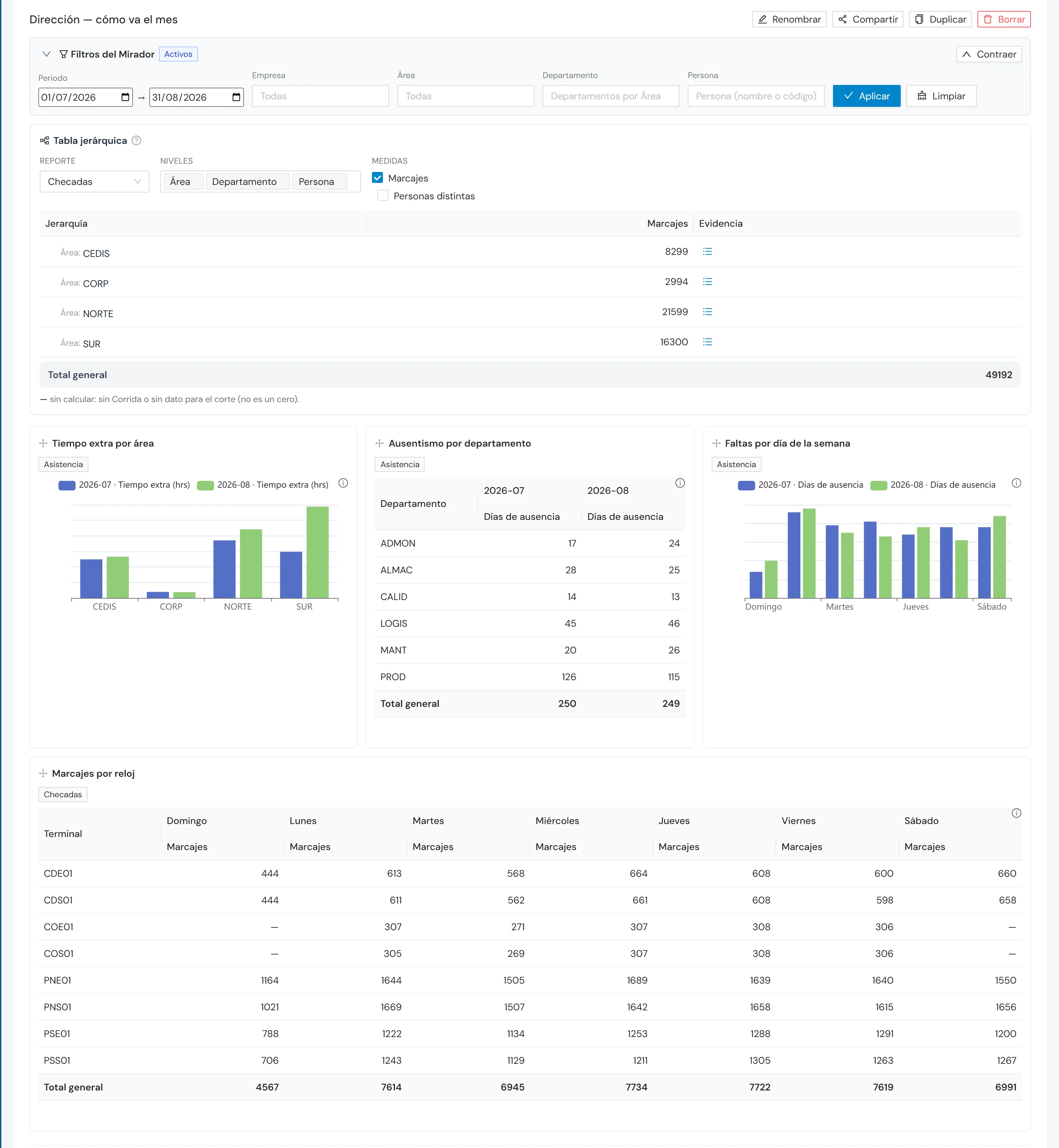Image resolution: width=1059 pixels, height=1148 pixels.
Task: Open calendar picker on start date 01/07/2026
Action: click(125, 97)
